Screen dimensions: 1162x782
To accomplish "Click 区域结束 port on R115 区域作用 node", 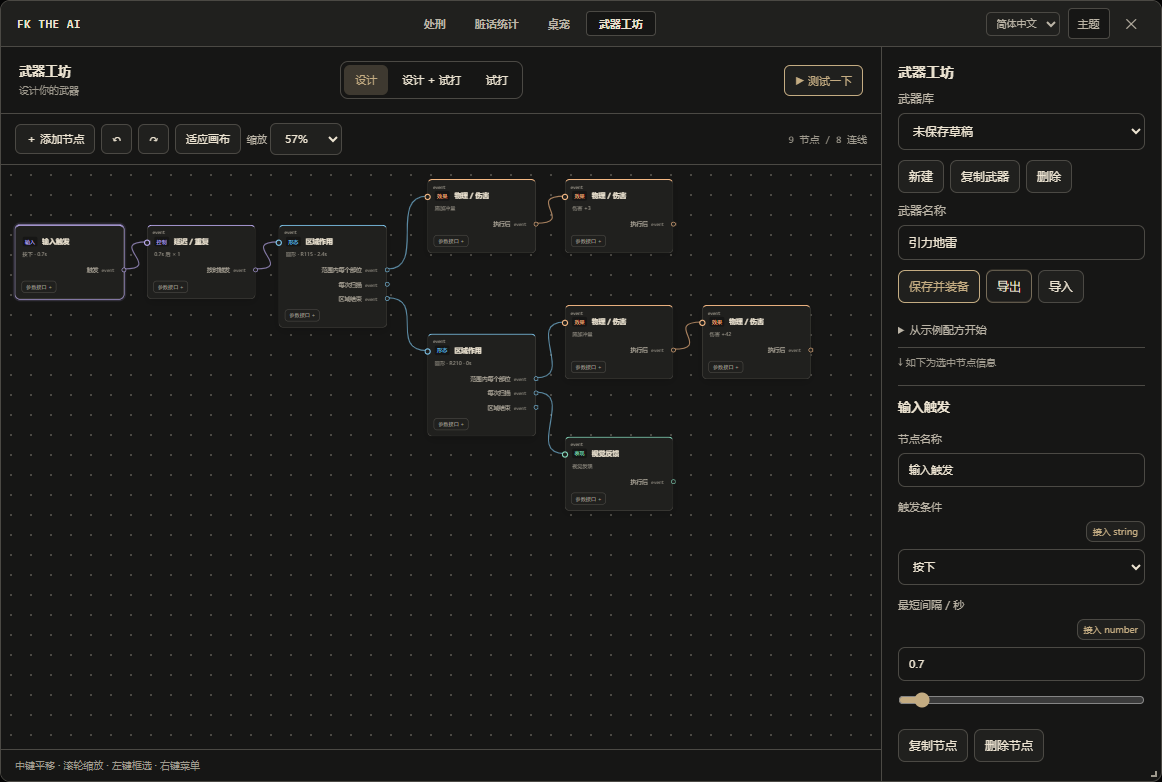I will point(387,299).
